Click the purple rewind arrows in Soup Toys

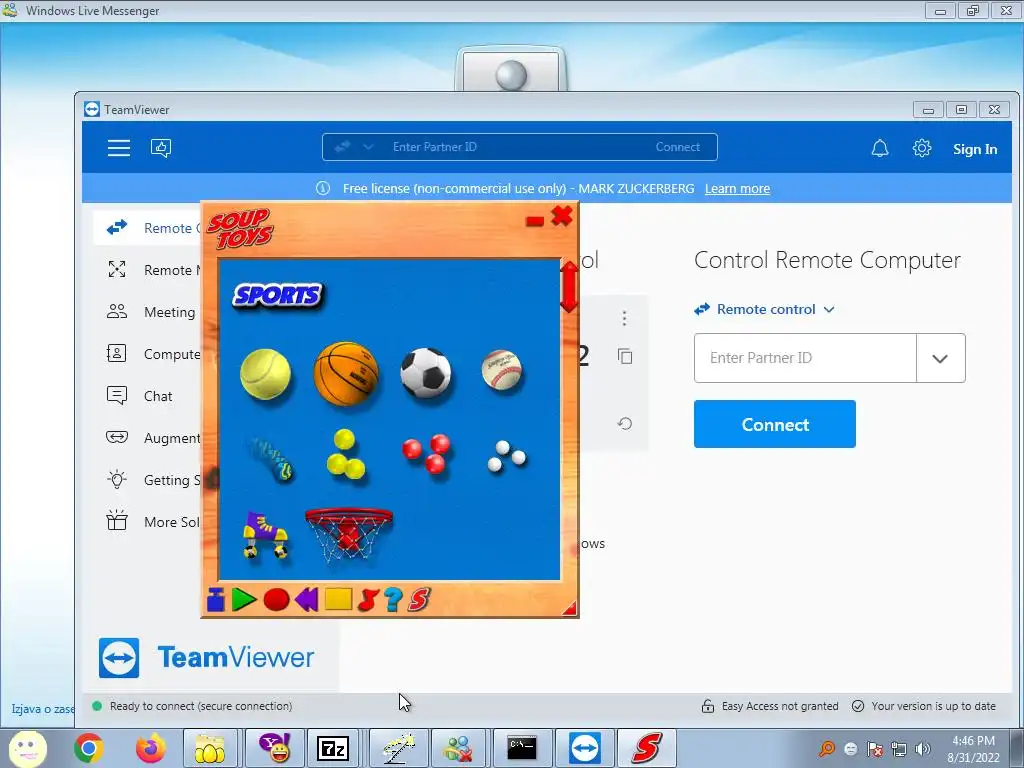306,600
